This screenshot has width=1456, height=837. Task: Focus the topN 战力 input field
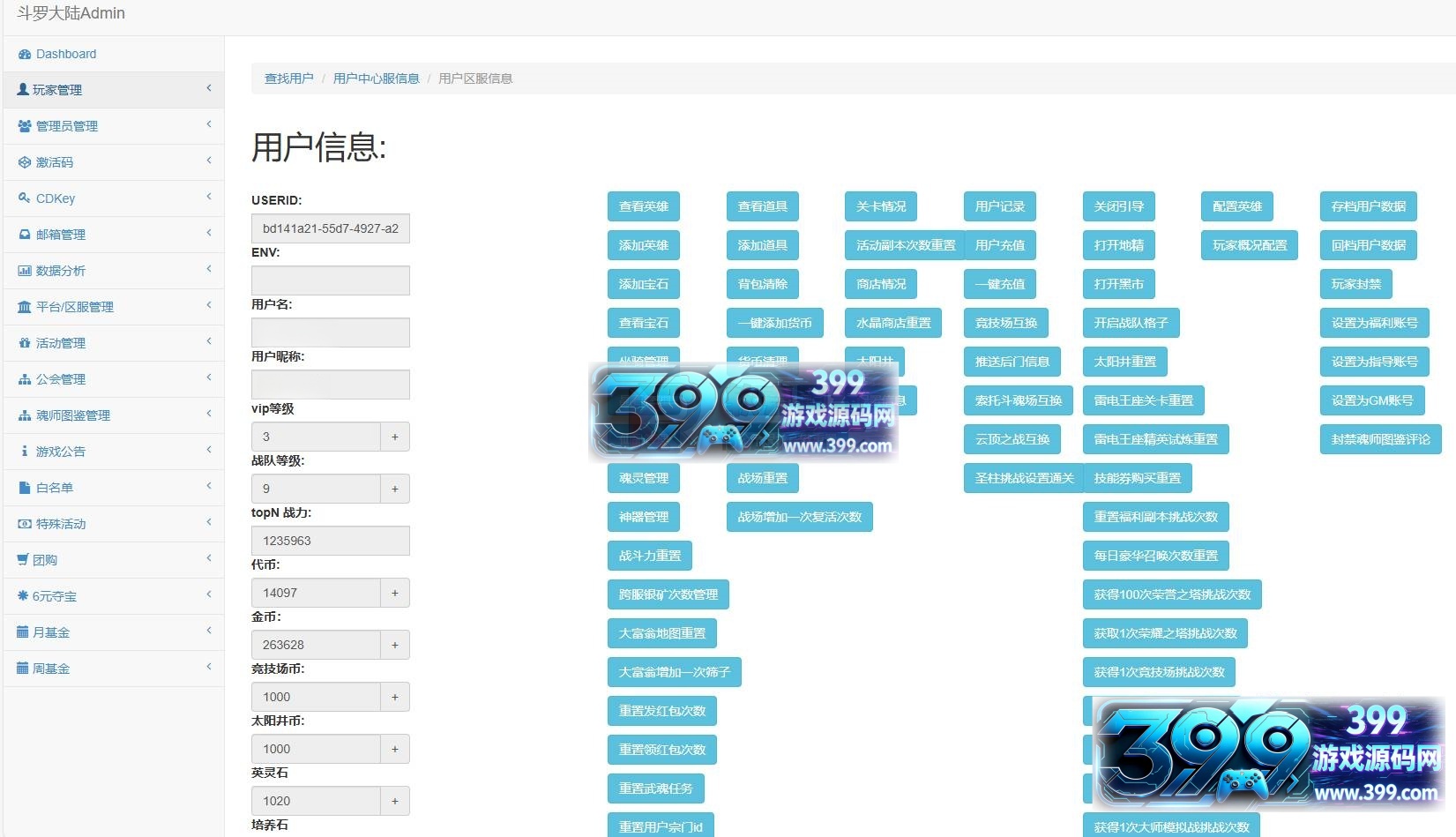point(331,541)
